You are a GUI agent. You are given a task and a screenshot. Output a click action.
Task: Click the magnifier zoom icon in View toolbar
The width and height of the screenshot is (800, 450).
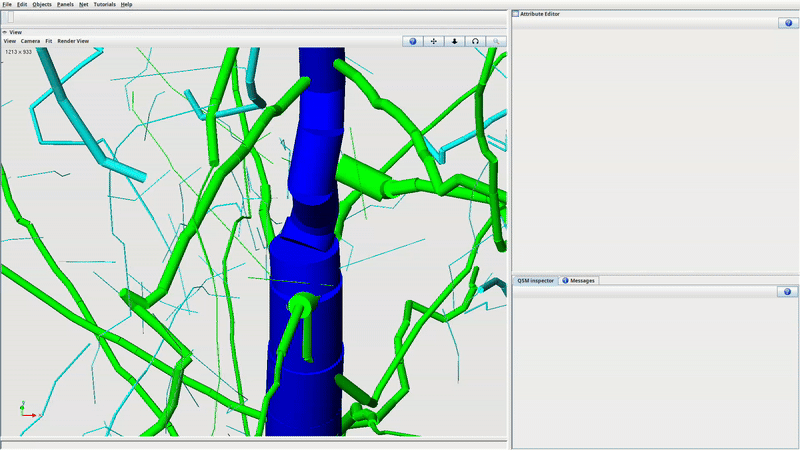pos(496,41)
